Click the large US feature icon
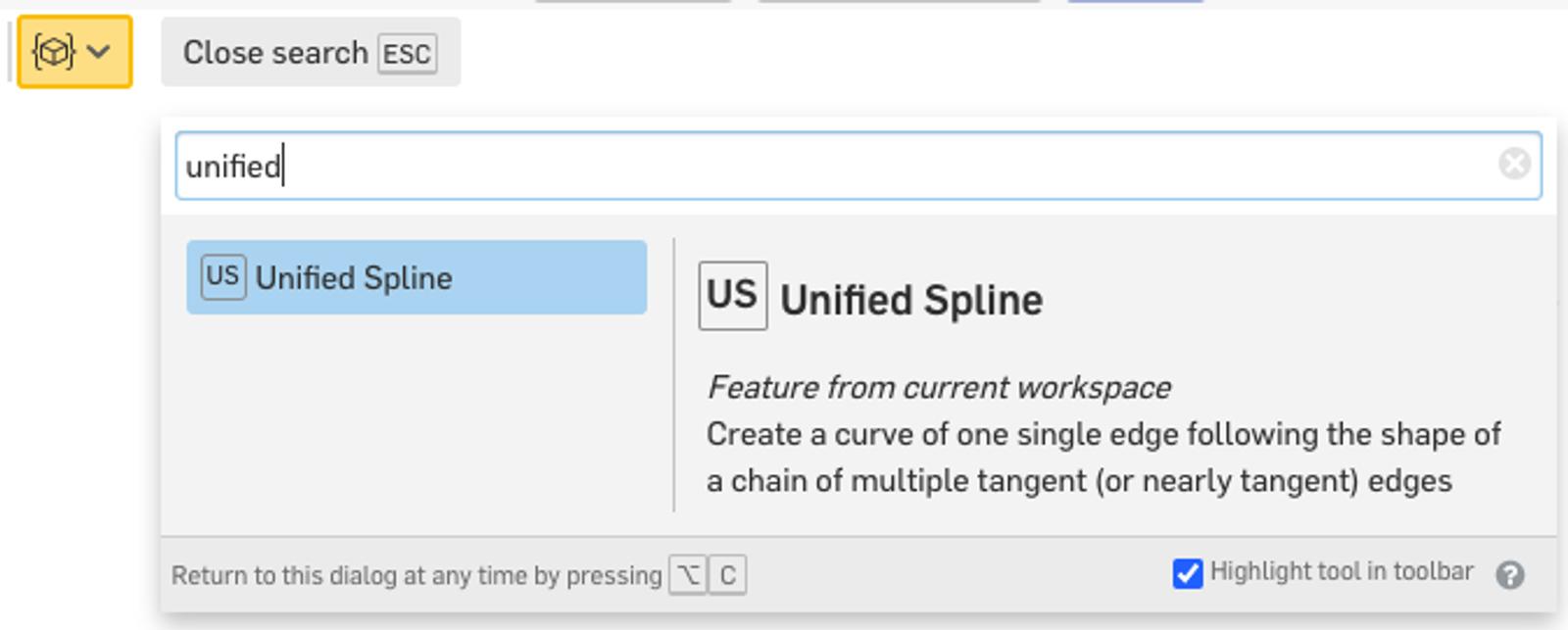 click(x=732, y=295)
